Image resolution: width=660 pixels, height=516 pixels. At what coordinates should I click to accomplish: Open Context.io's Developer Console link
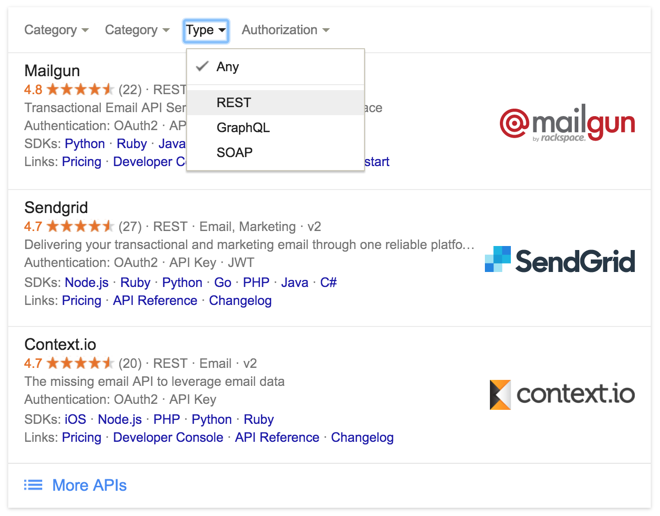166,437
